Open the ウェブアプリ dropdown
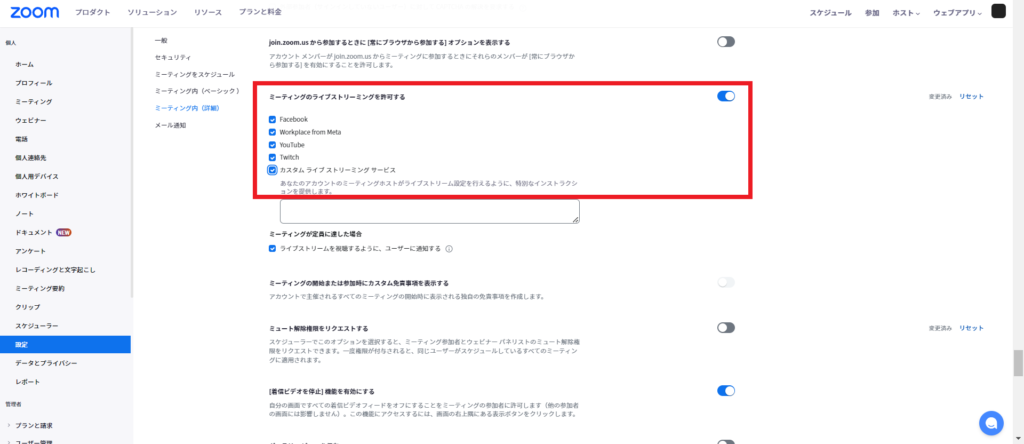Image resolution: width=1024 pixels, height=444 pixels. click(x=957, y=13)
